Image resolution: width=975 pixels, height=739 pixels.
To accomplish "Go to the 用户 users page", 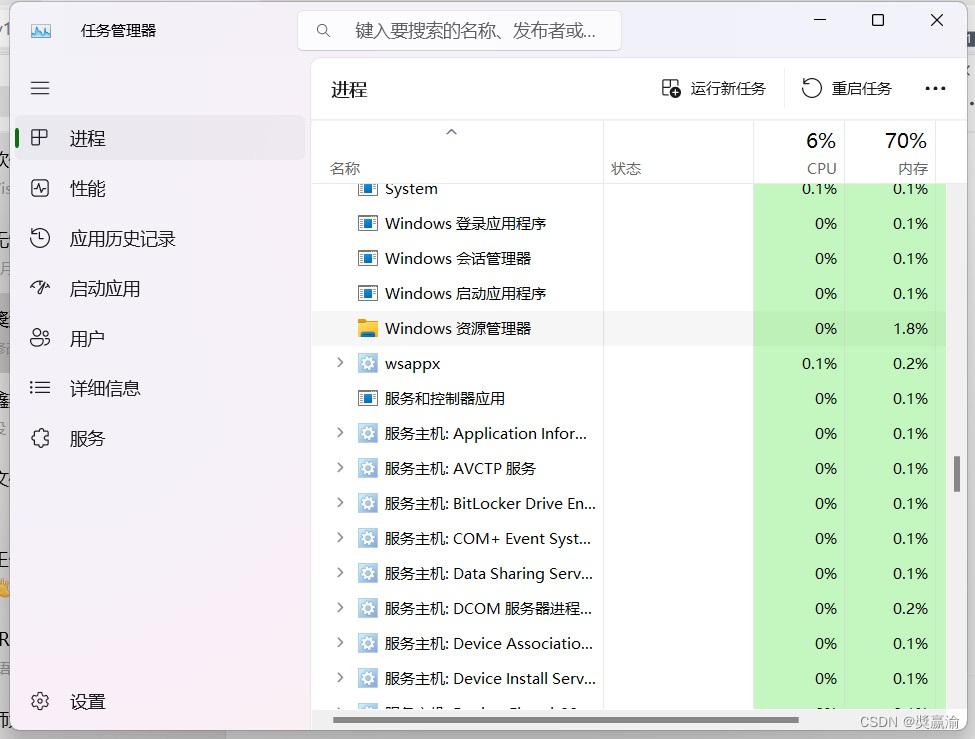I will [160, 338].
